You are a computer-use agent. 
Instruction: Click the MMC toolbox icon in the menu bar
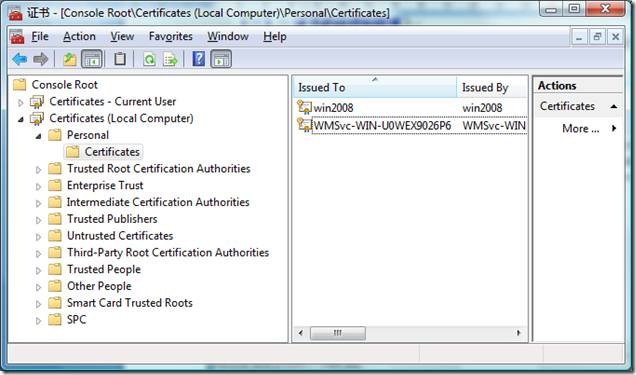pos(17,37)
